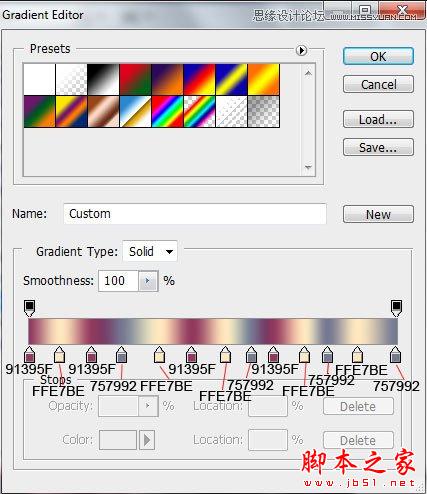This screenshot has height=494, width=427.
Task: Open the Presets flyout menu arrow
Action: (301, 50)
